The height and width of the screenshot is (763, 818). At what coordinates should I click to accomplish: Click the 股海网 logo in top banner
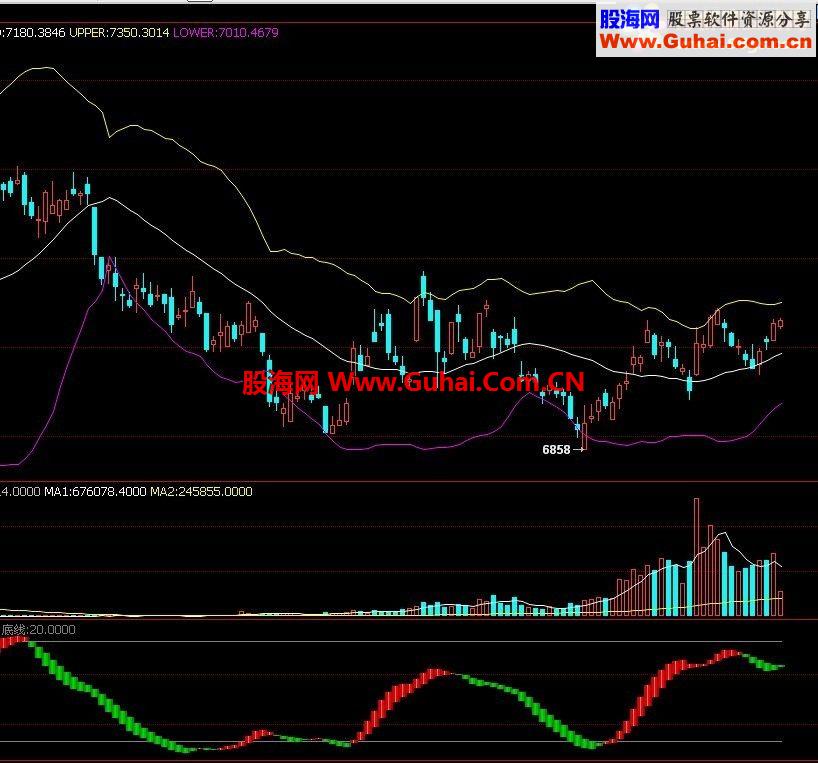click(x=630, y=19)
